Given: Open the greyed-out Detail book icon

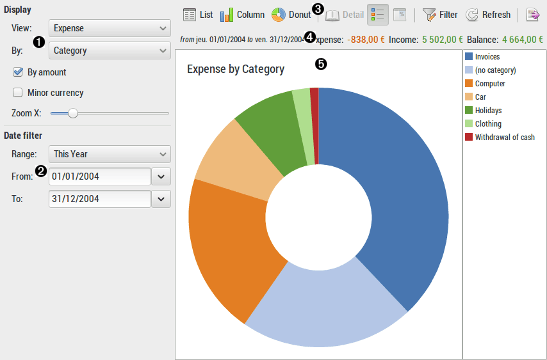Looking at the screenshot, I should click(x=332, y=15).
